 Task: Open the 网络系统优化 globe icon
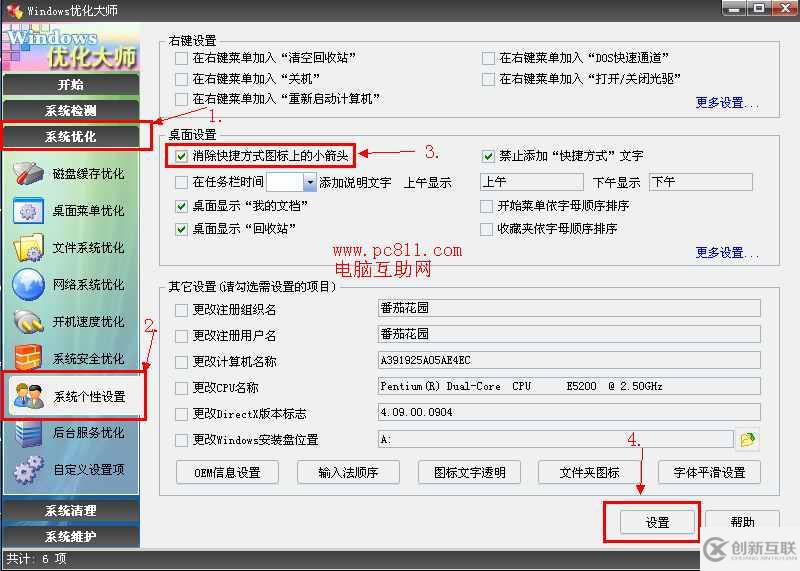click(x=29, y=285)
